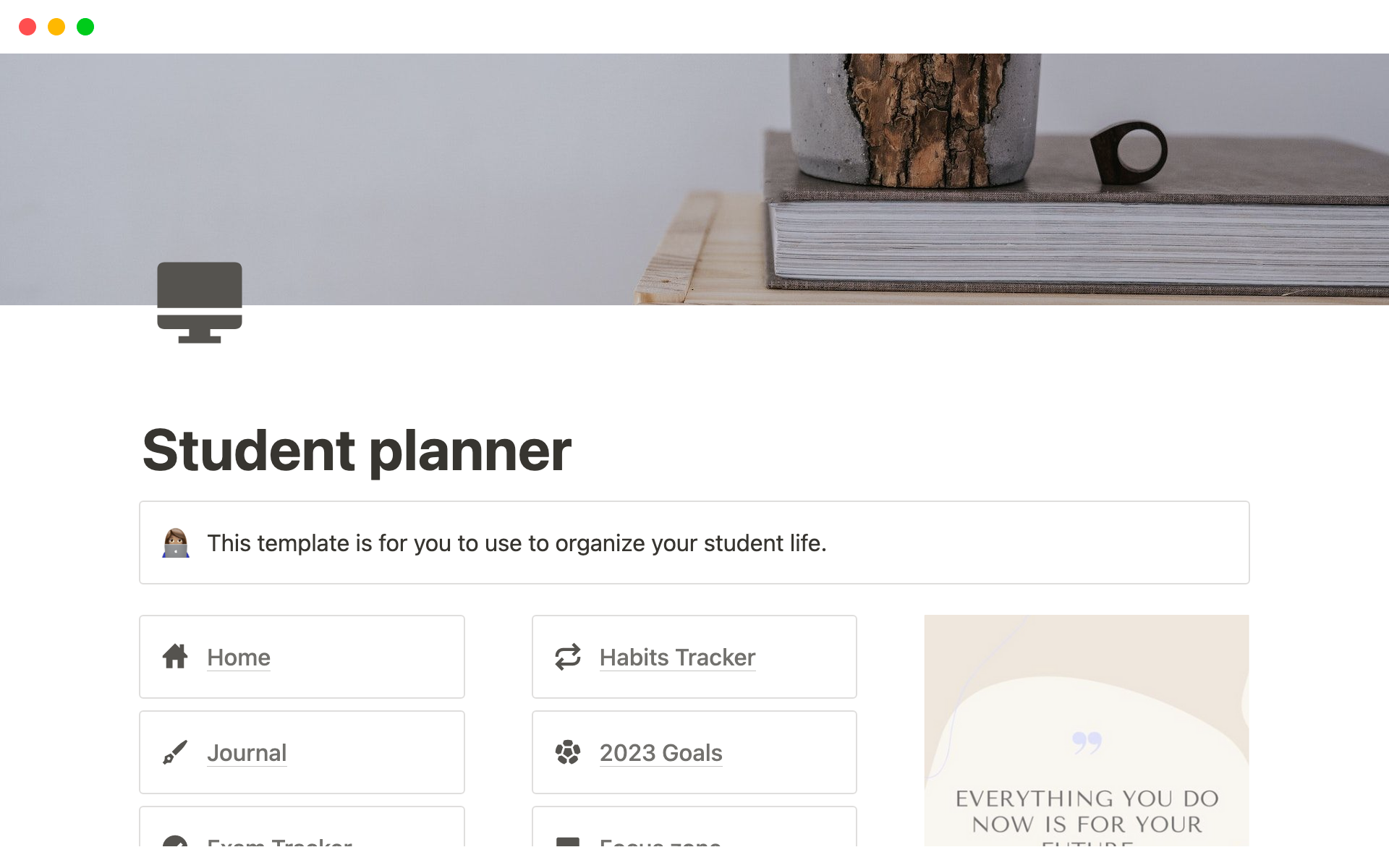The width and height of the screenshot is (1389, 868).
Task: Open the 2023 Goals link
Action: (660, 752)
